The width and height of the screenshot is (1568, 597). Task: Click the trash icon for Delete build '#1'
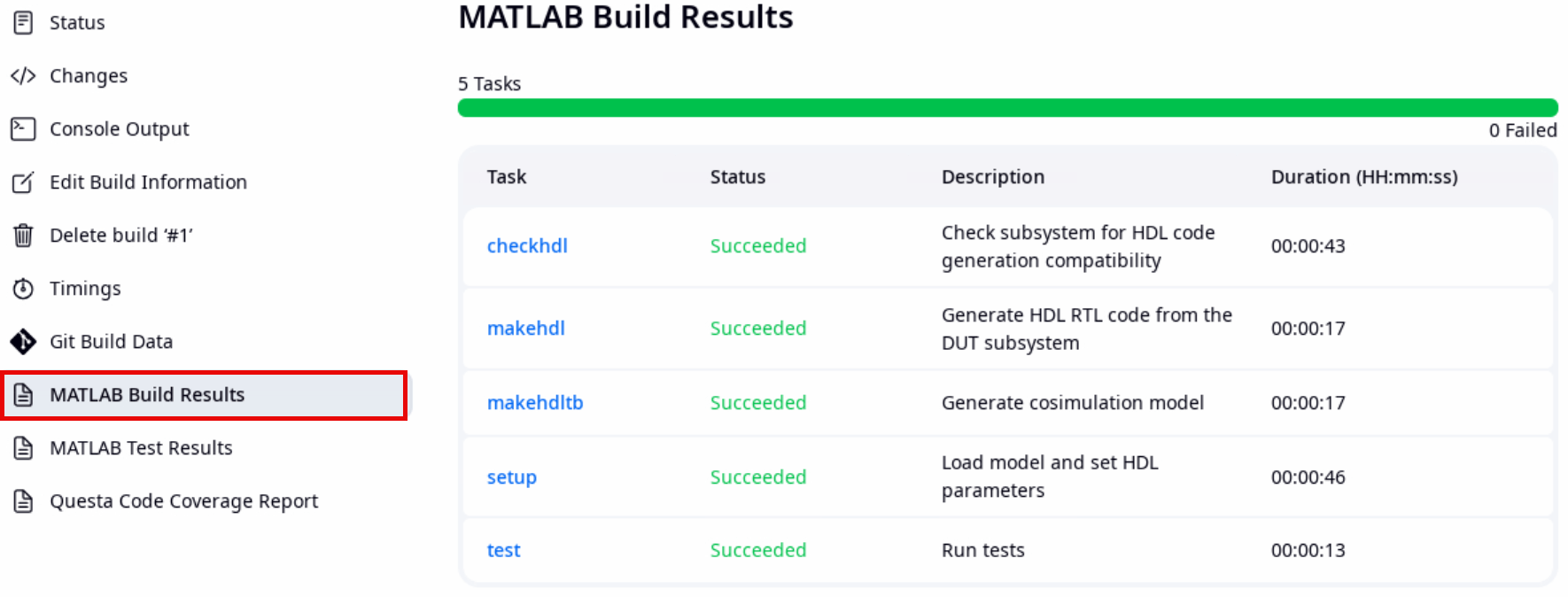point(22,235)
